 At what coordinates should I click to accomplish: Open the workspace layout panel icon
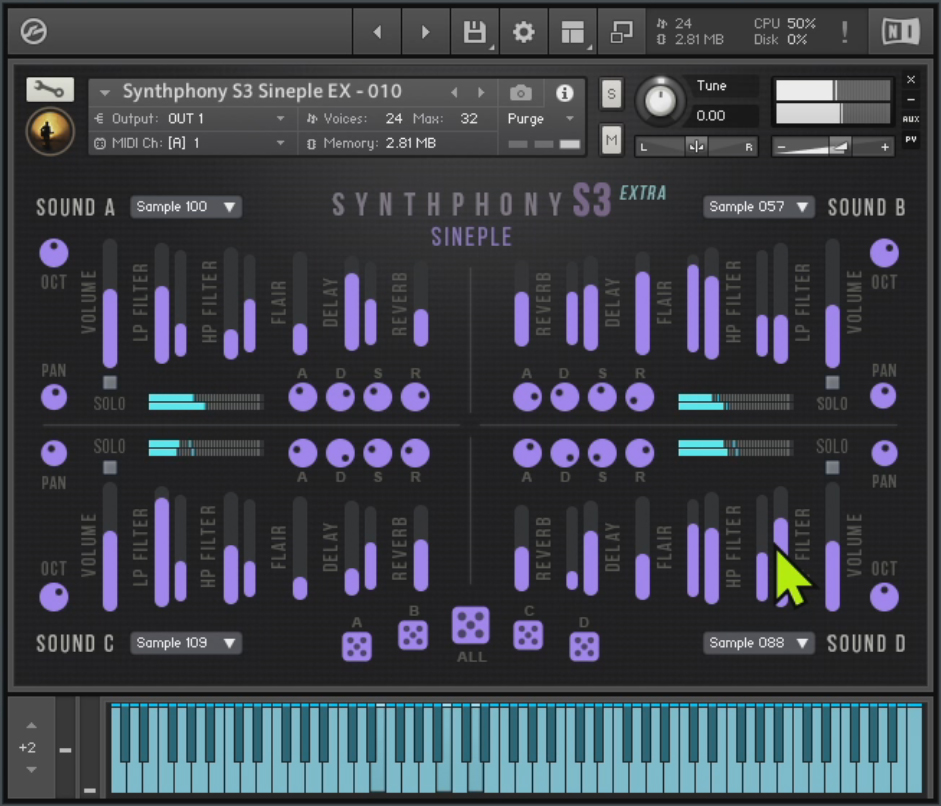click(572, 32)
